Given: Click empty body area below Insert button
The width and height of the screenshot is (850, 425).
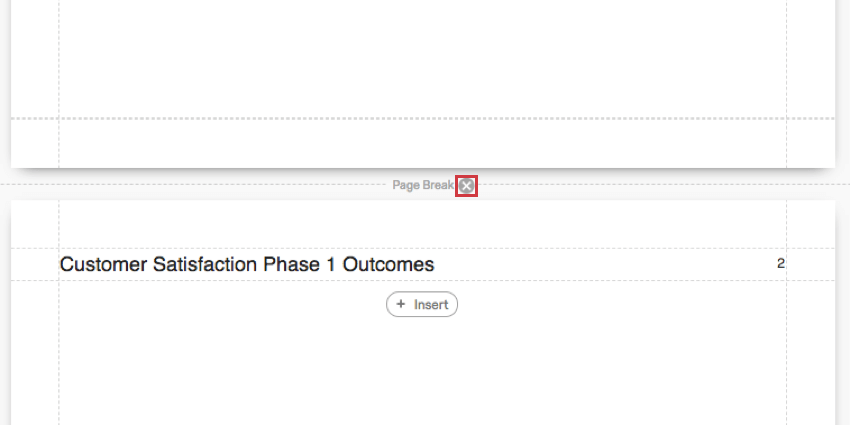Looking at the screenshot, I should [x=420, y=370].
